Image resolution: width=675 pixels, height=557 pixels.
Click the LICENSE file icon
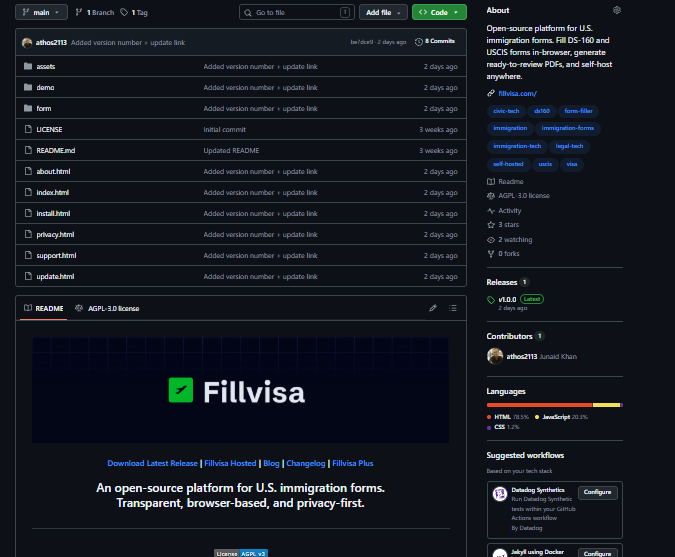(x=28, y=130)
